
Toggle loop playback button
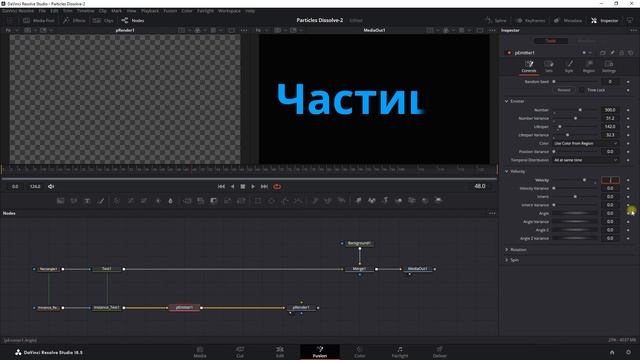(277, 187)
